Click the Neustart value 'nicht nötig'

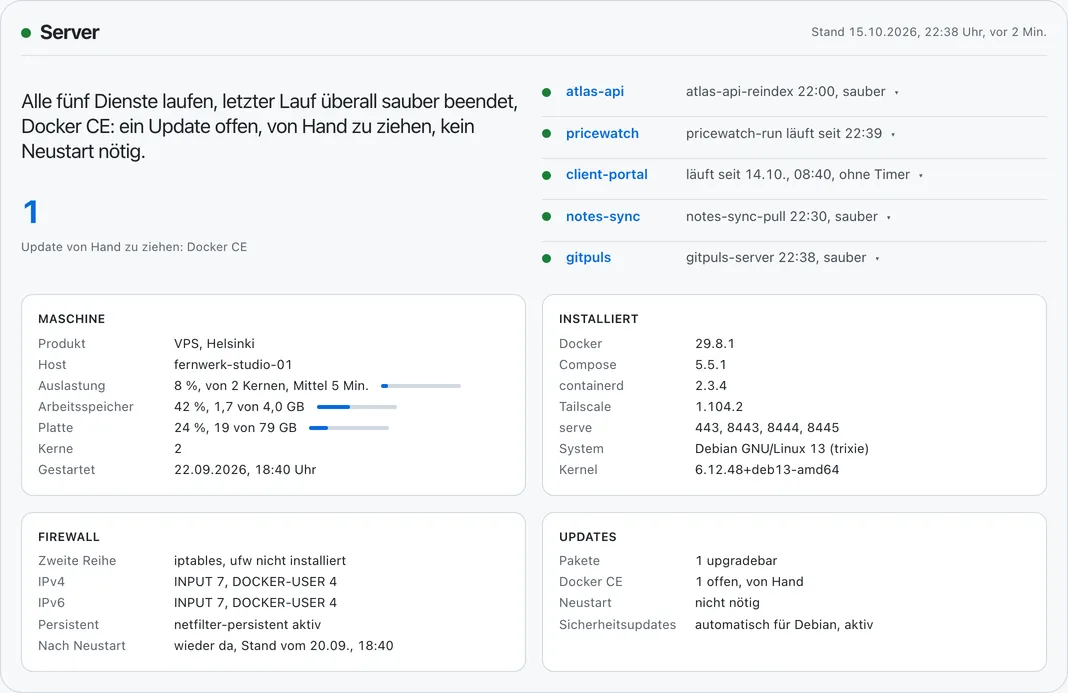tap(727, 603)
